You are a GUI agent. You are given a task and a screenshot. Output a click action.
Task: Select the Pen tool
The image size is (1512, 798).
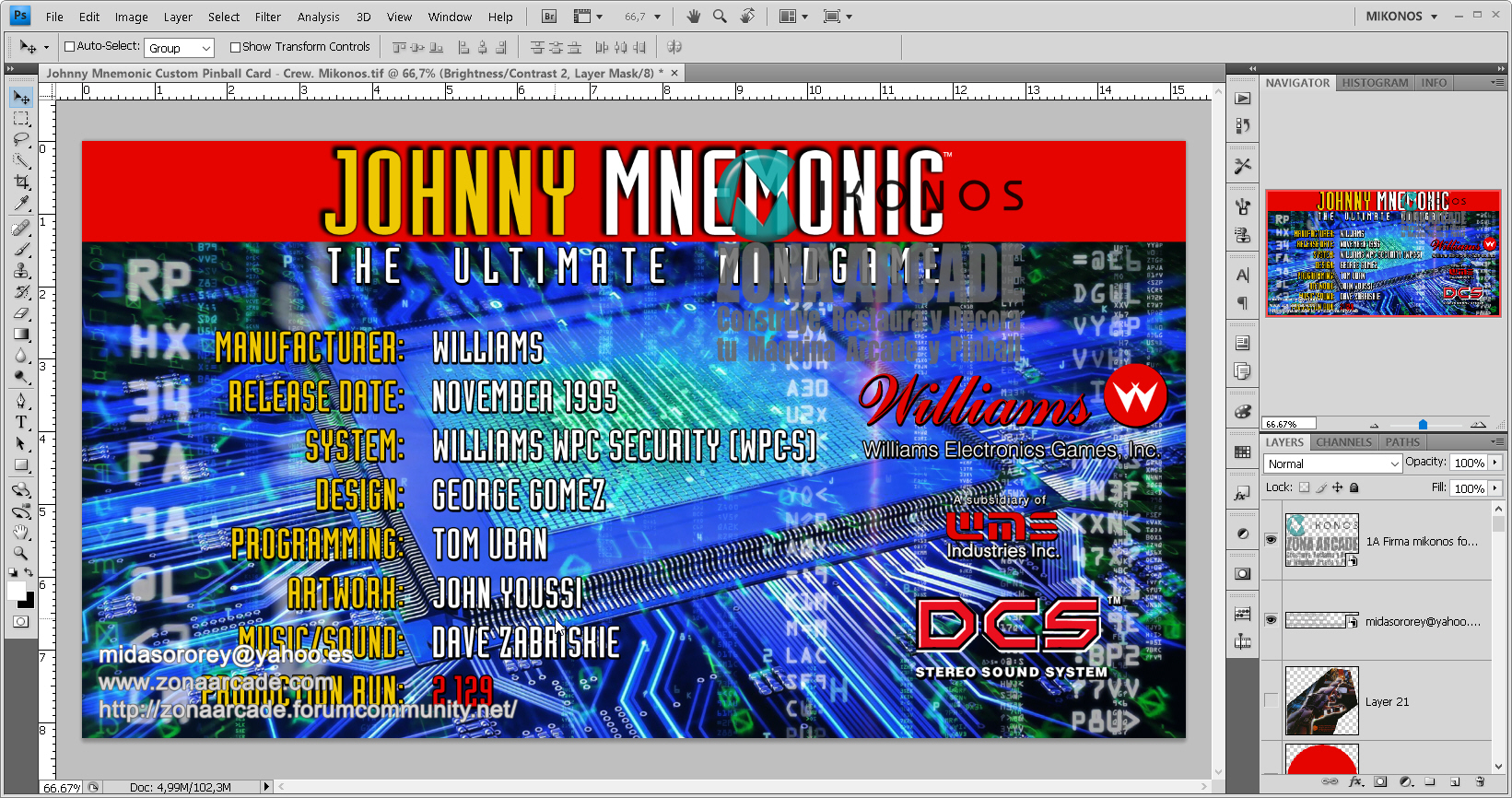(x=21, y=401)
